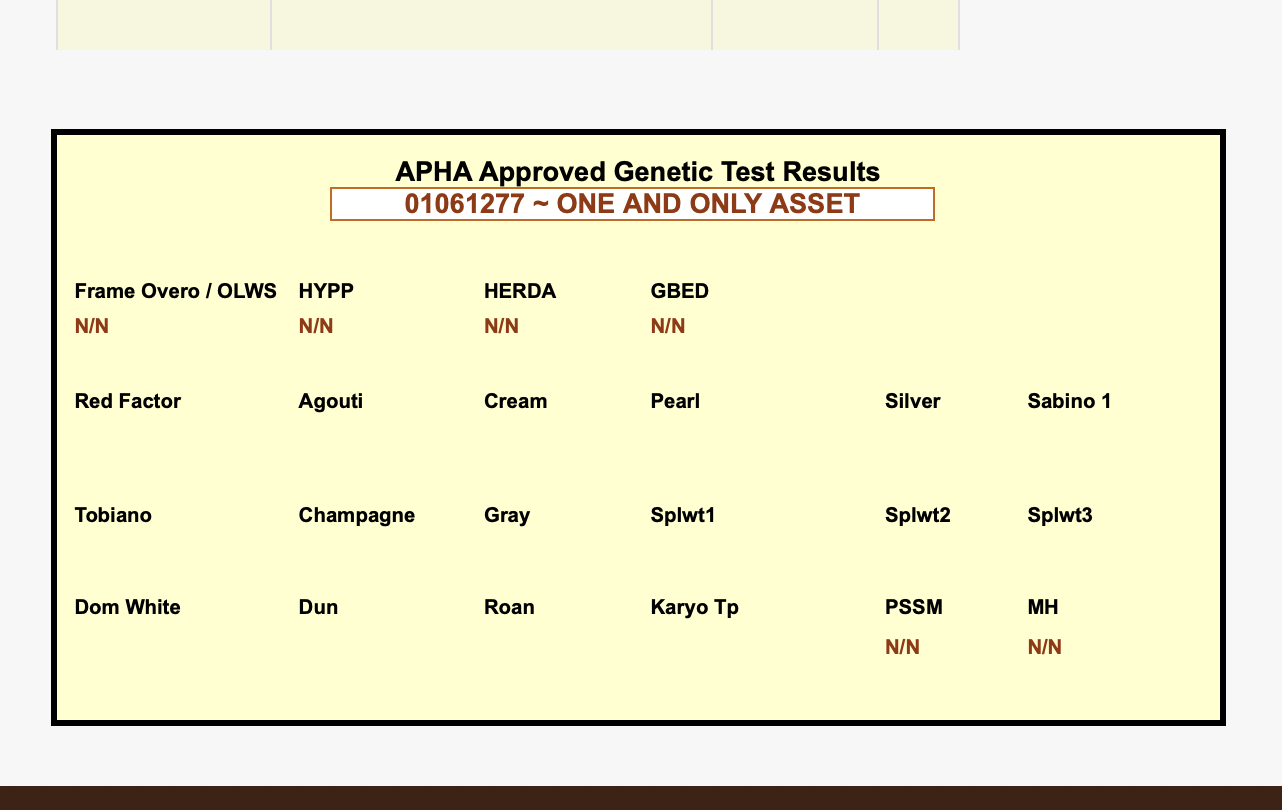Select the HERDA test label
The height and width of the screenshot is (810, 1282).
[520, 291]
